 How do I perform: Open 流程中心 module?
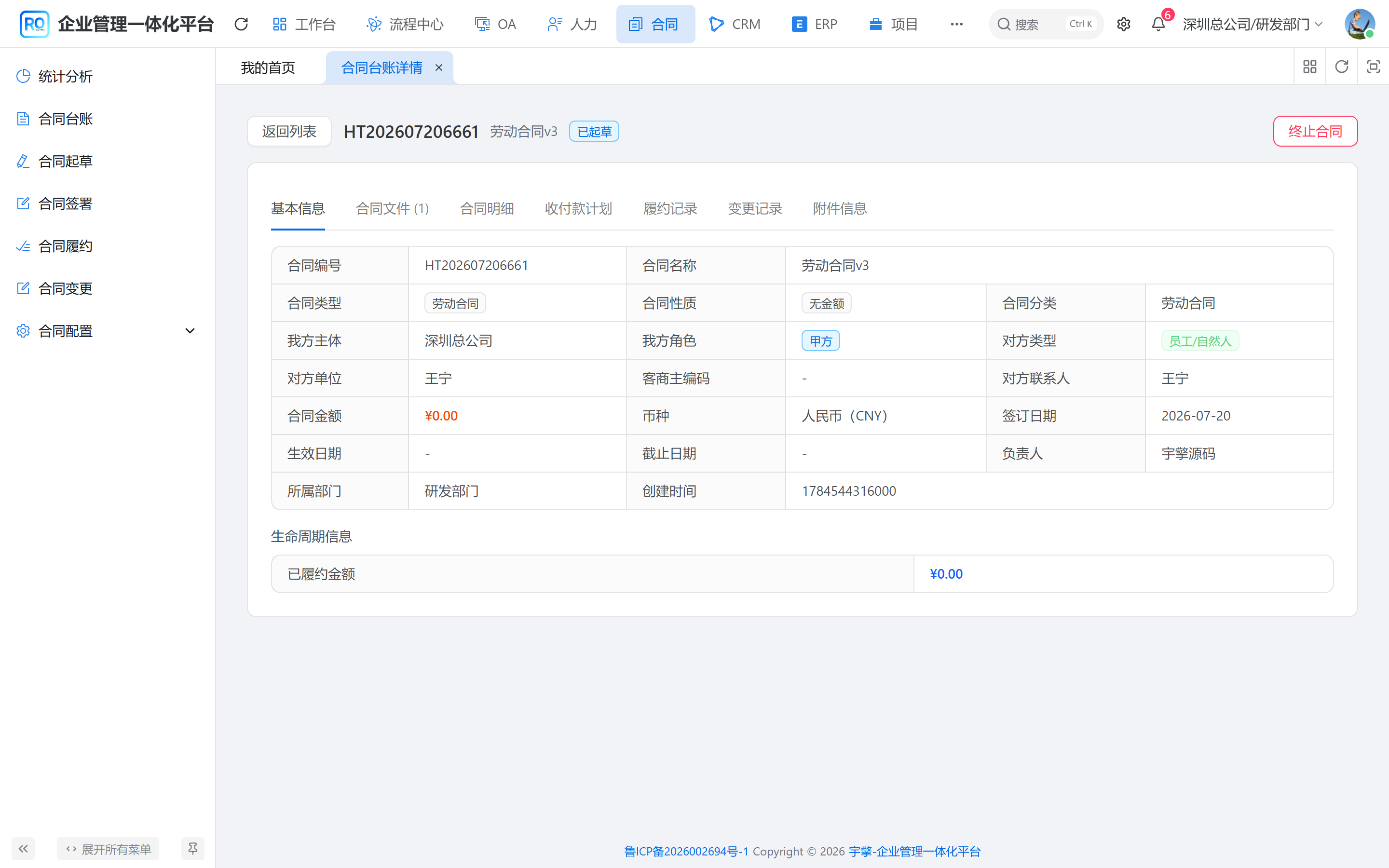[x=405, y=24]
